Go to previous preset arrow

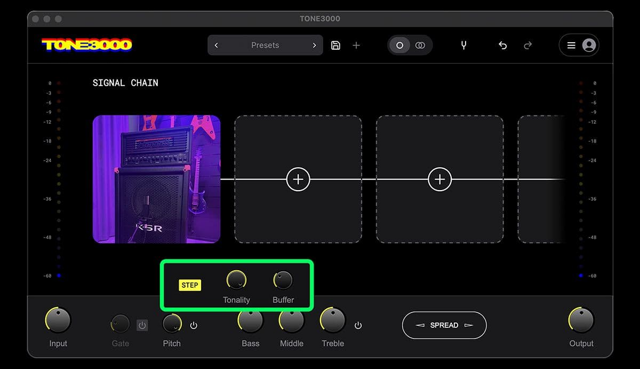pyautogui.click(x=216, y=45)
